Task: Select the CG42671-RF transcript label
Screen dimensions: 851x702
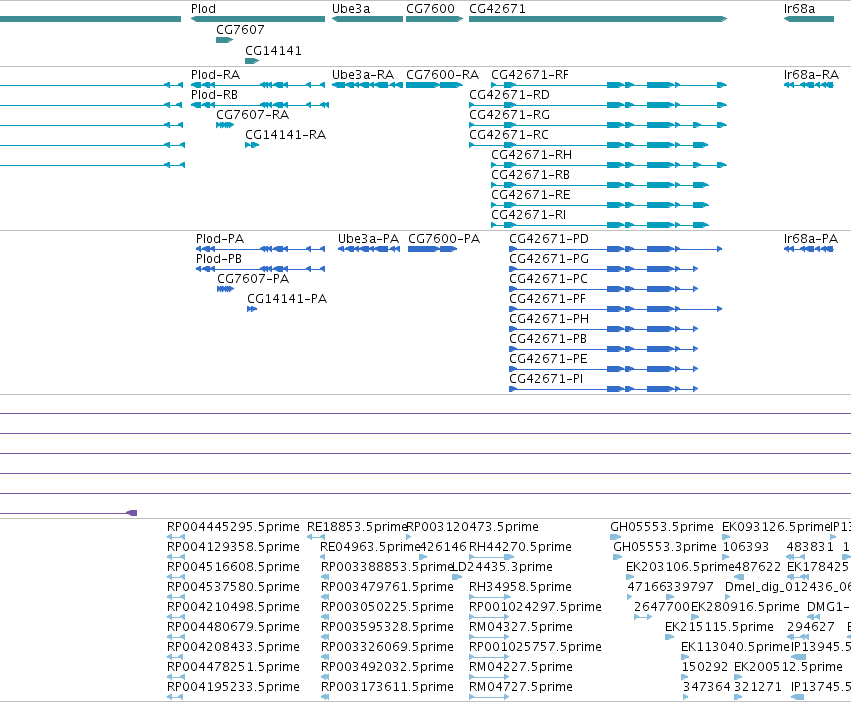Action: pos(530,75)
